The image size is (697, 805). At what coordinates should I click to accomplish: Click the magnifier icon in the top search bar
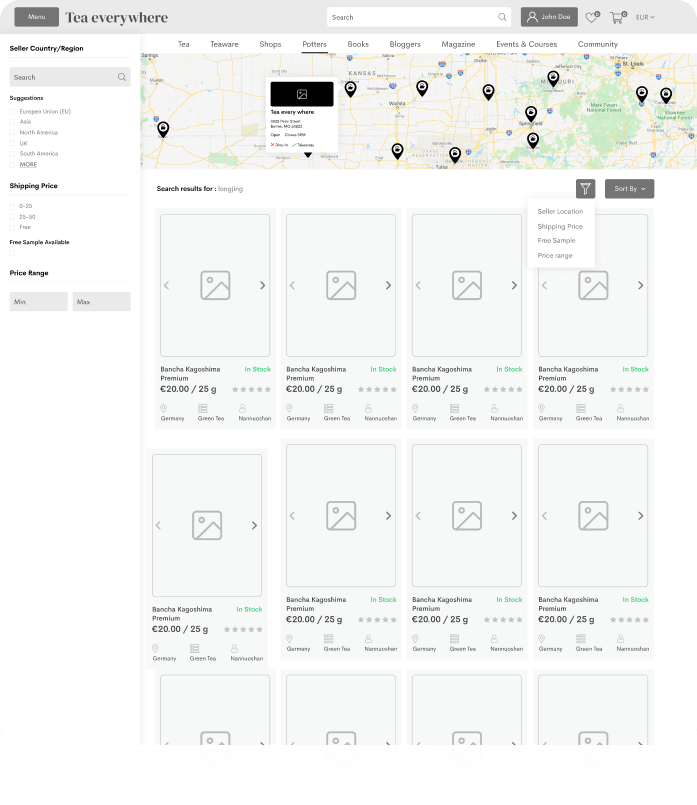pyautogui.click(x=502, y=17)
